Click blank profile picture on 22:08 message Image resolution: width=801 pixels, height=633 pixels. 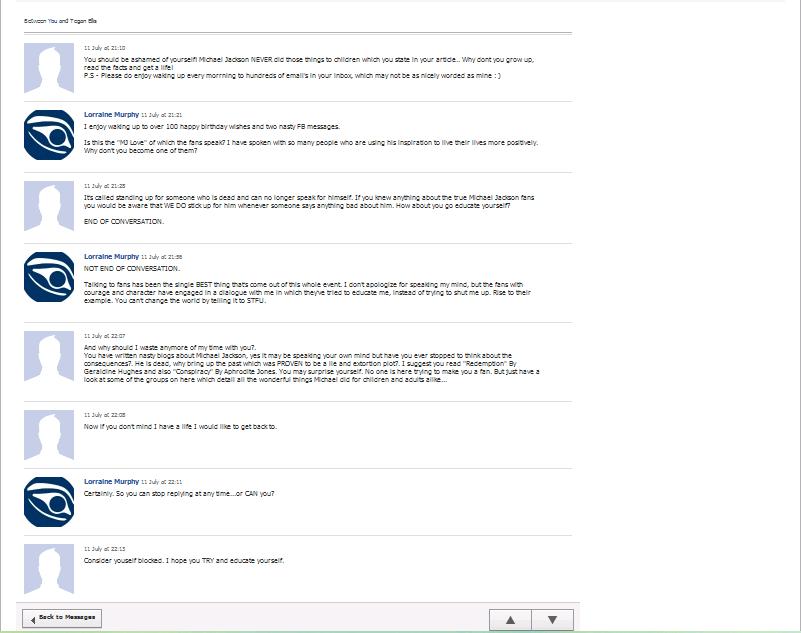[x=49, y=435]
